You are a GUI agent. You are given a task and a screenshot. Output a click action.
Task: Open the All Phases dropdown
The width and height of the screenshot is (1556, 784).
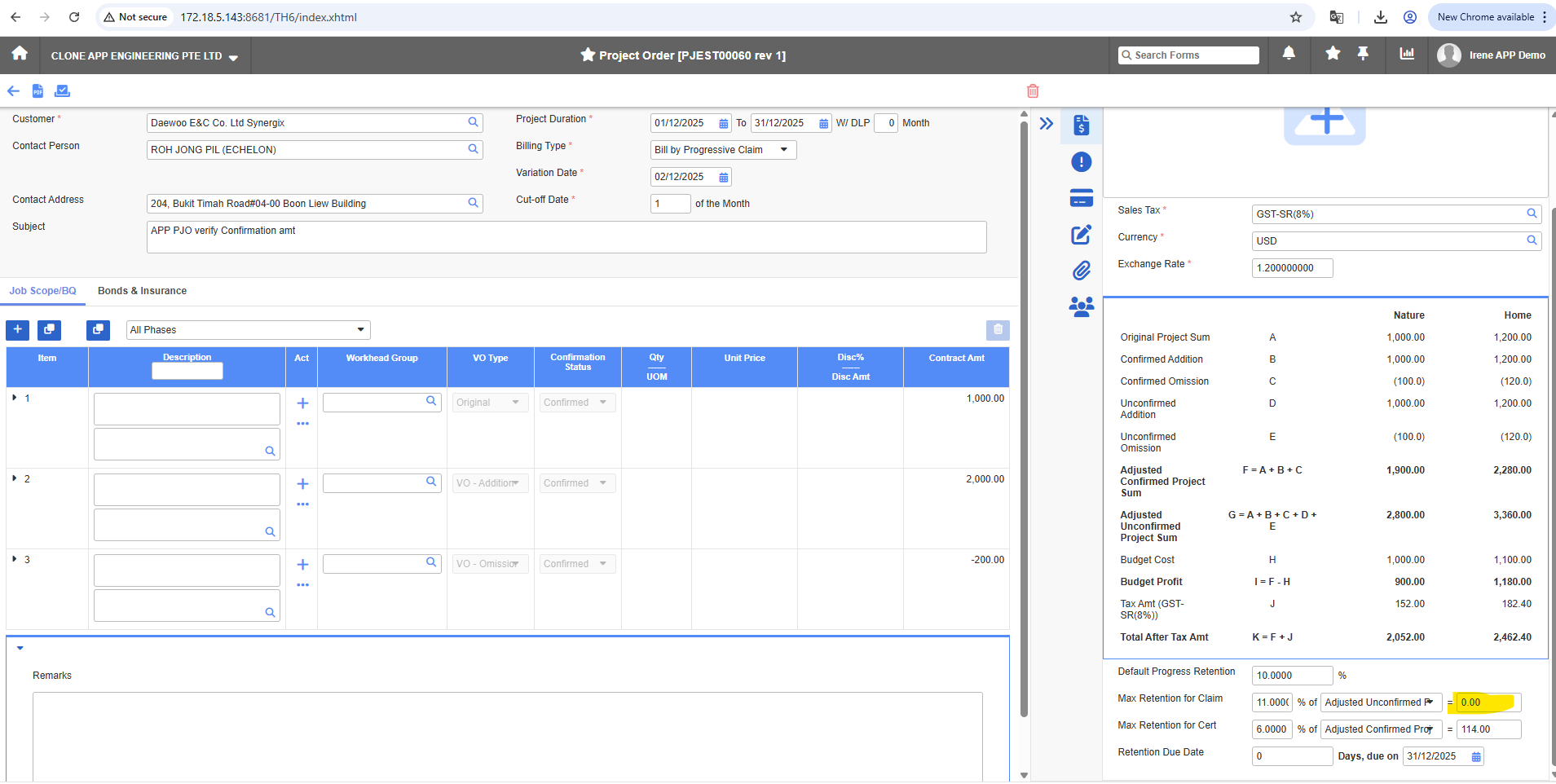coord(249,330)
